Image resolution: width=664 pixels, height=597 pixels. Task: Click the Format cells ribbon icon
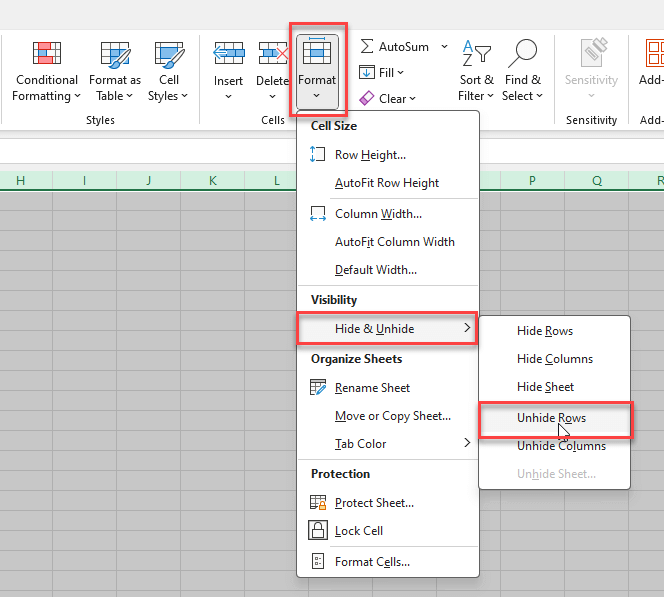click(317, 51)
